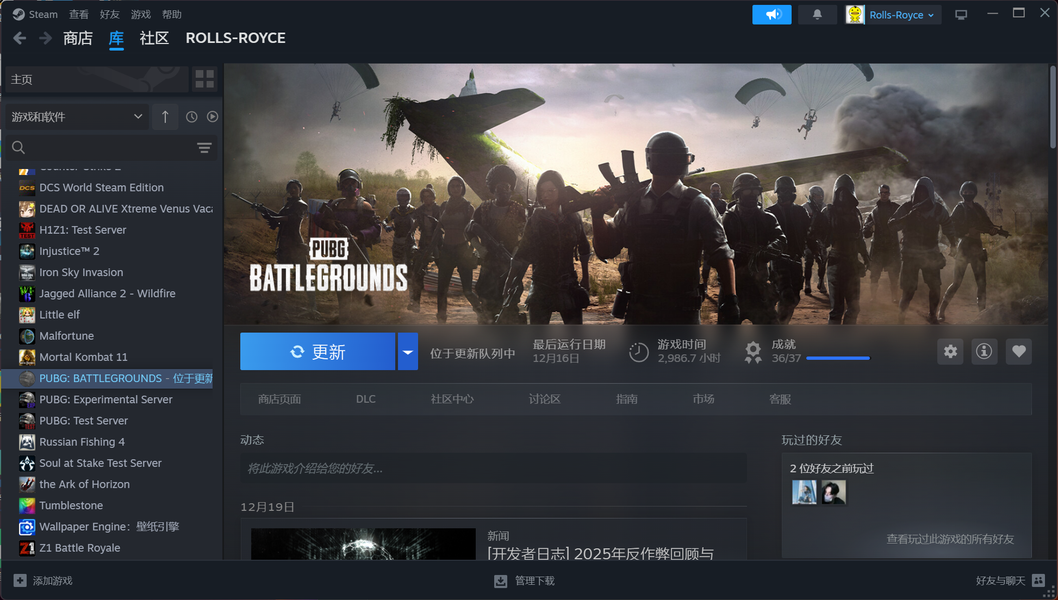Open the 帮助 menu

point(172,14)
